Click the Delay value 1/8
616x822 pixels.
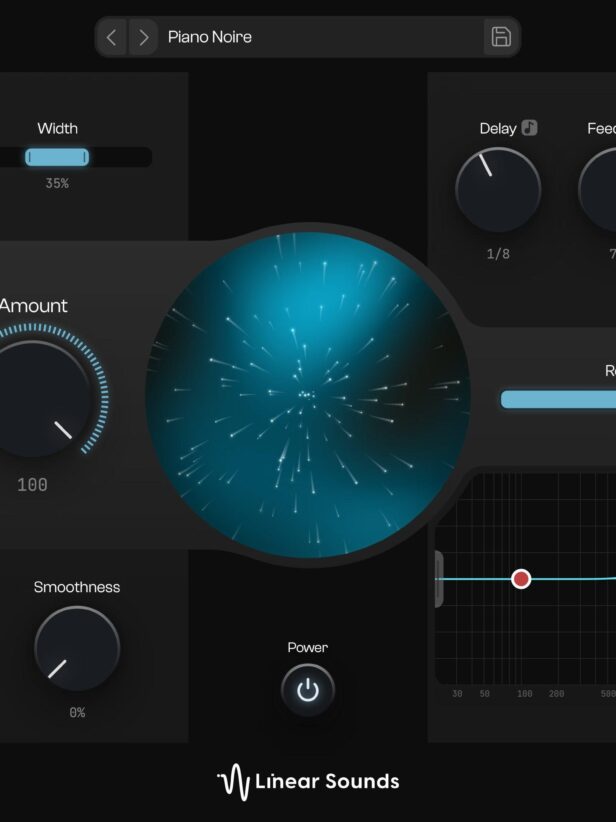(x=498, y=254)
